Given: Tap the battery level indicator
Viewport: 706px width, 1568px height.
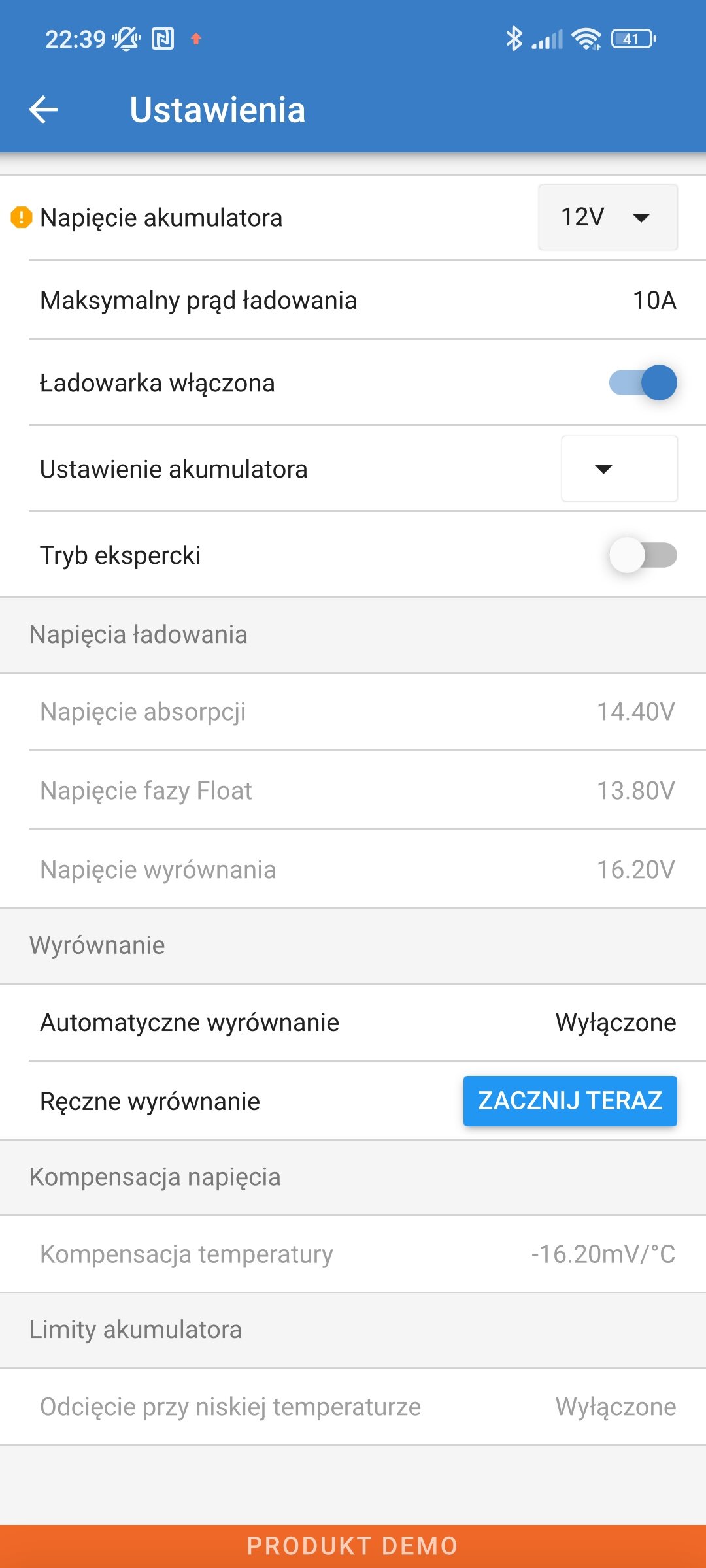Looking at the screenshot, I should [633, 39].
